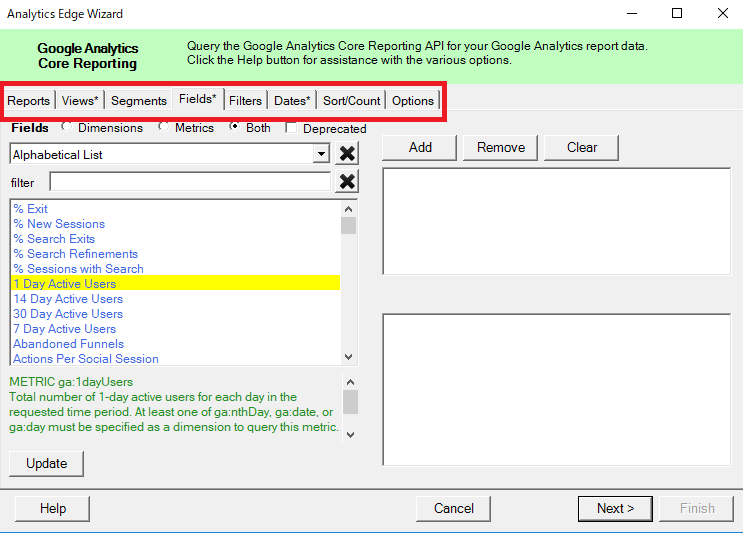Viewport: 743px width, 533px height.
Task: Click the Clear button
Action: click(x=582, y=147)
